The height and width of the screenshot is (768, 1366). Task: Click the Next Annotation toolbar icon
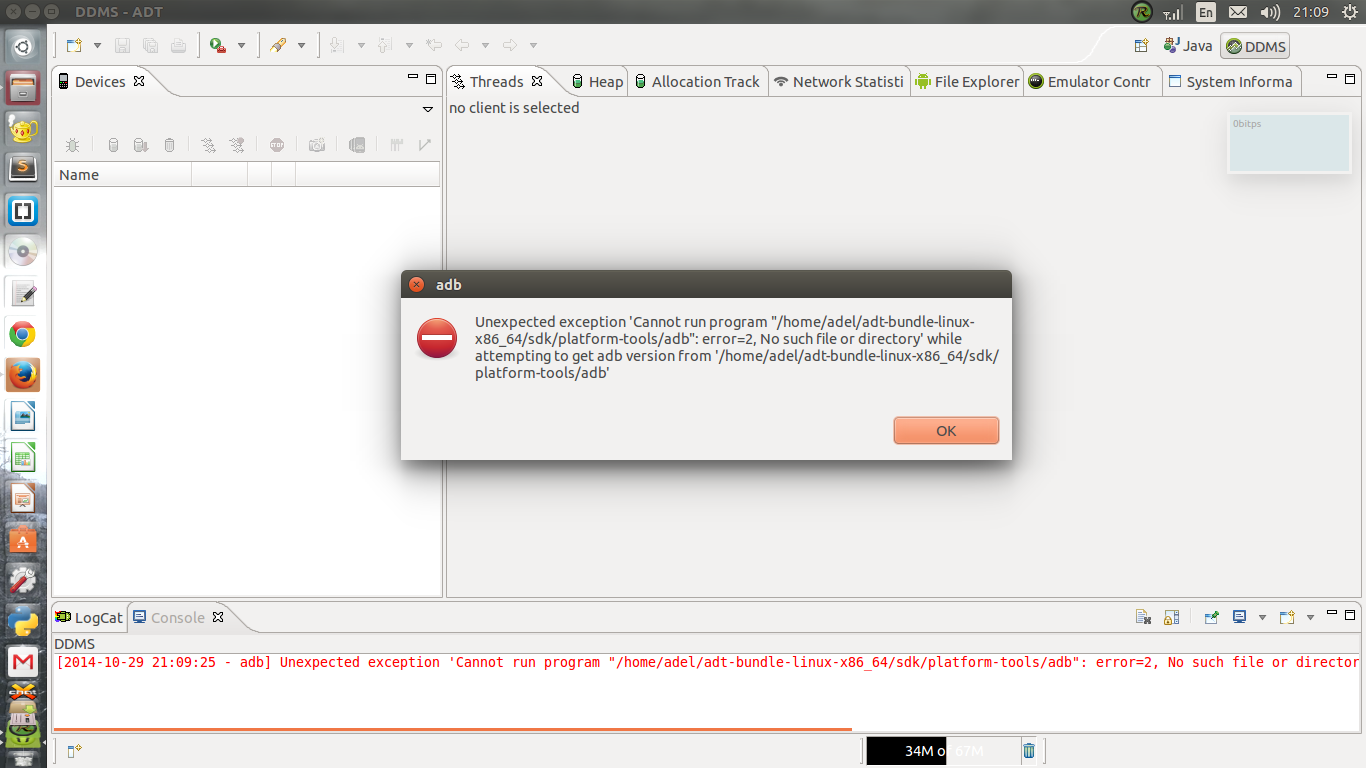(337, 45)
